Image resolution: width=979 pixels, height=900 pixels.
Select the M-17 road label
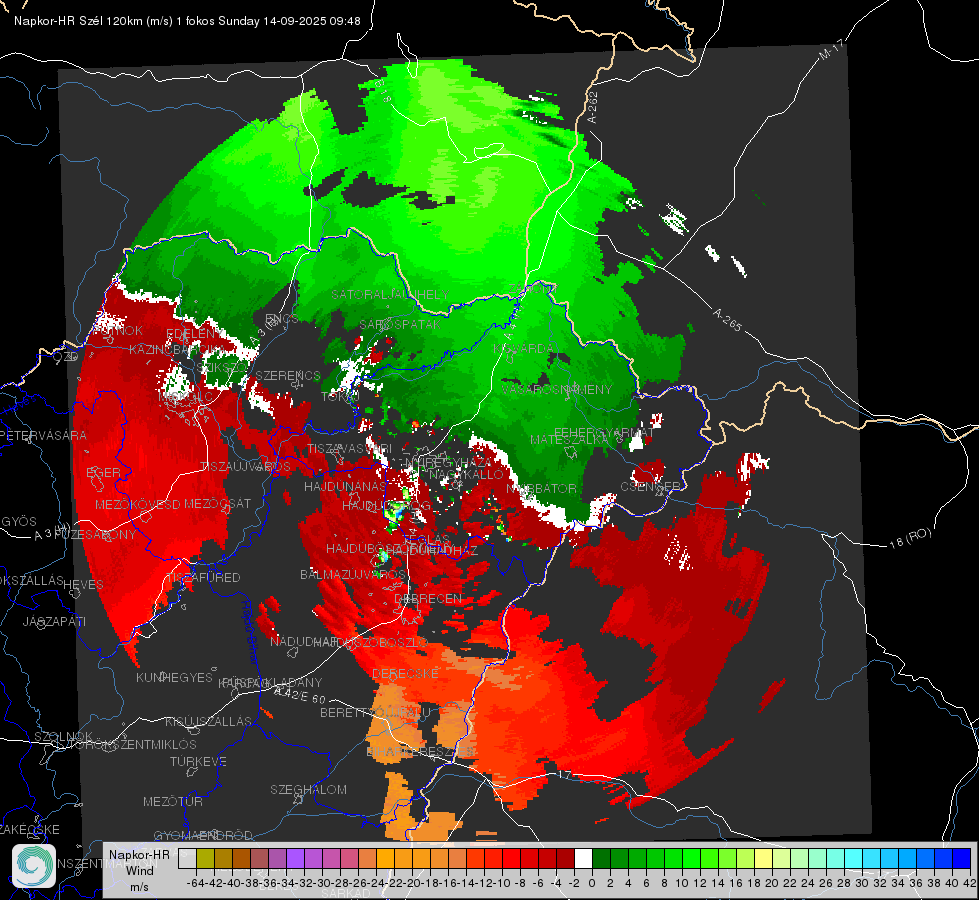click(x=831, y=50)
